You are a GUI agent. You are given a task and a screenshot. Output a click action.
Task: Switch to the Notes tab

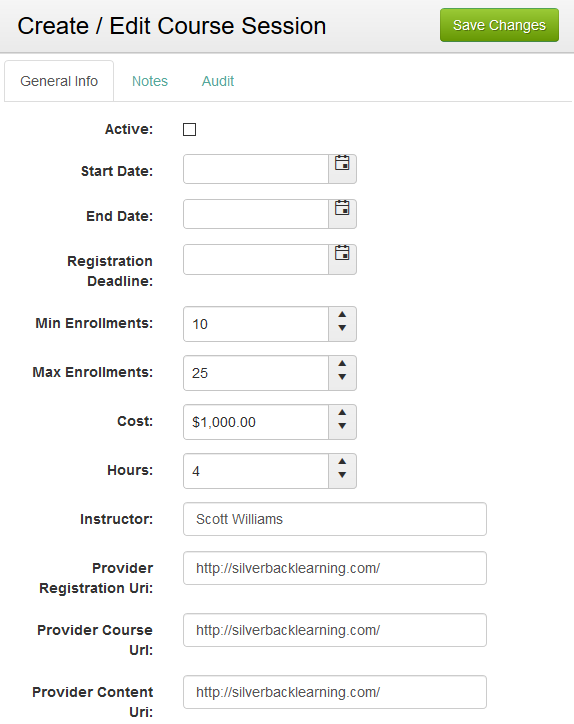click(x=150, y=81)
